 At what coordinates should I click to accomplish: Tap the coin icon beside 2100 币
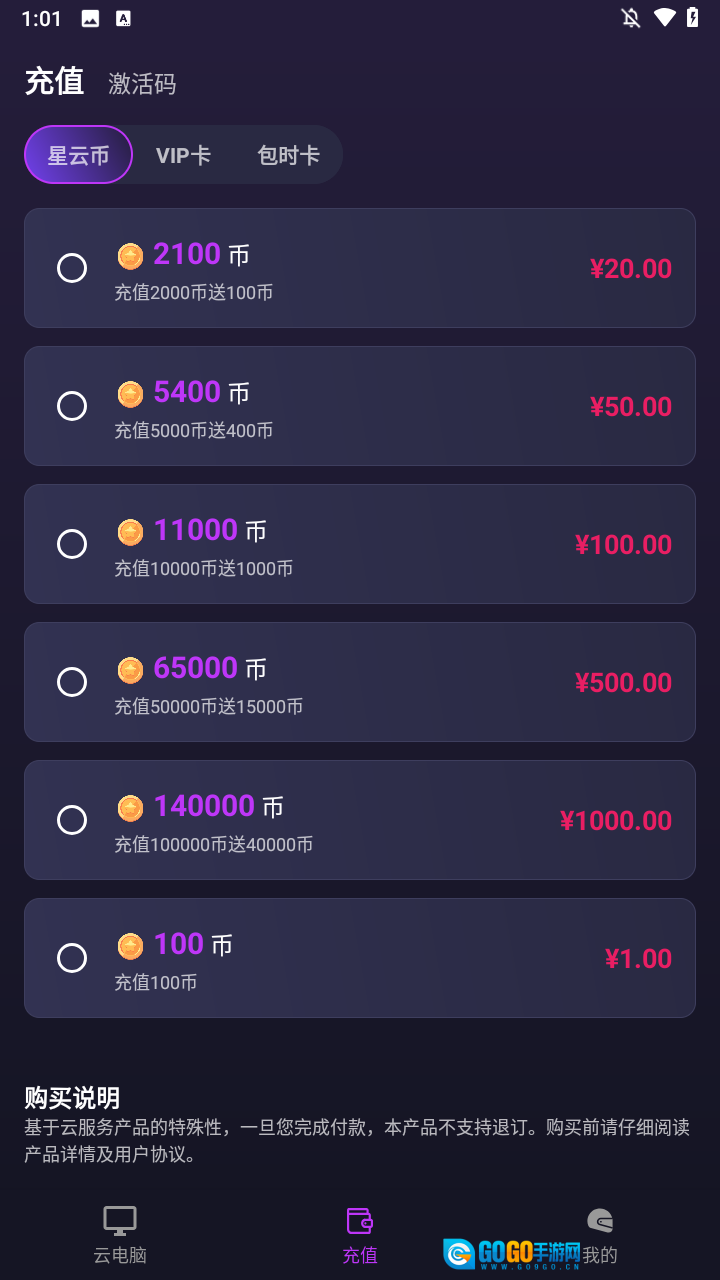[131, 256]
